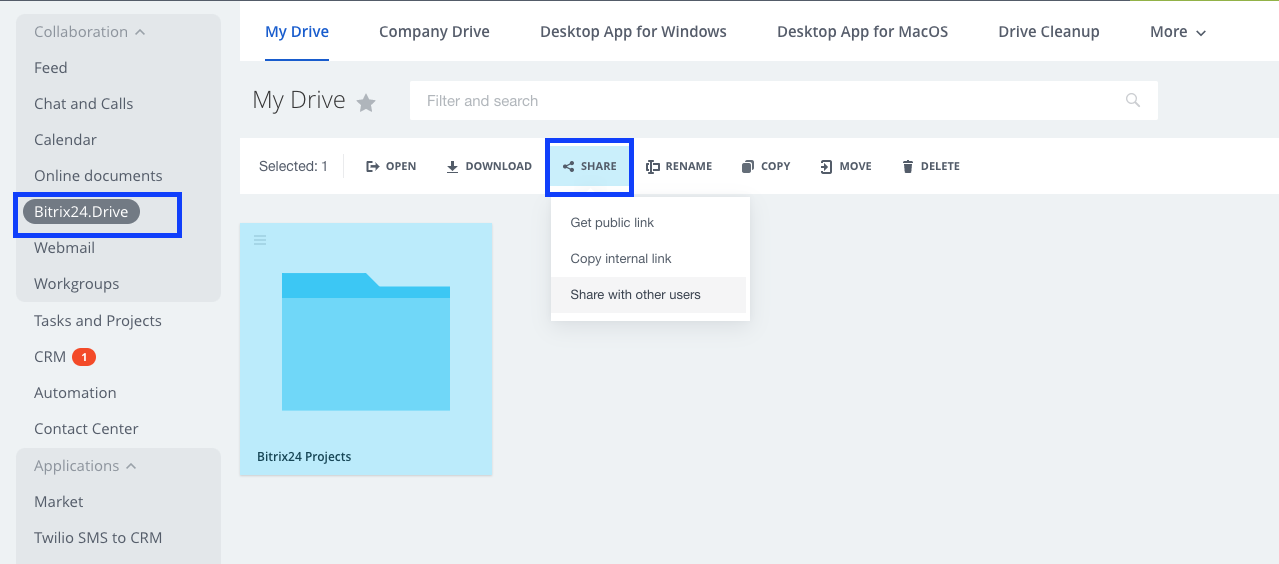Open Chat and Calls
Viewport: 1279px width, 564px height.
(x=84, y=104)
